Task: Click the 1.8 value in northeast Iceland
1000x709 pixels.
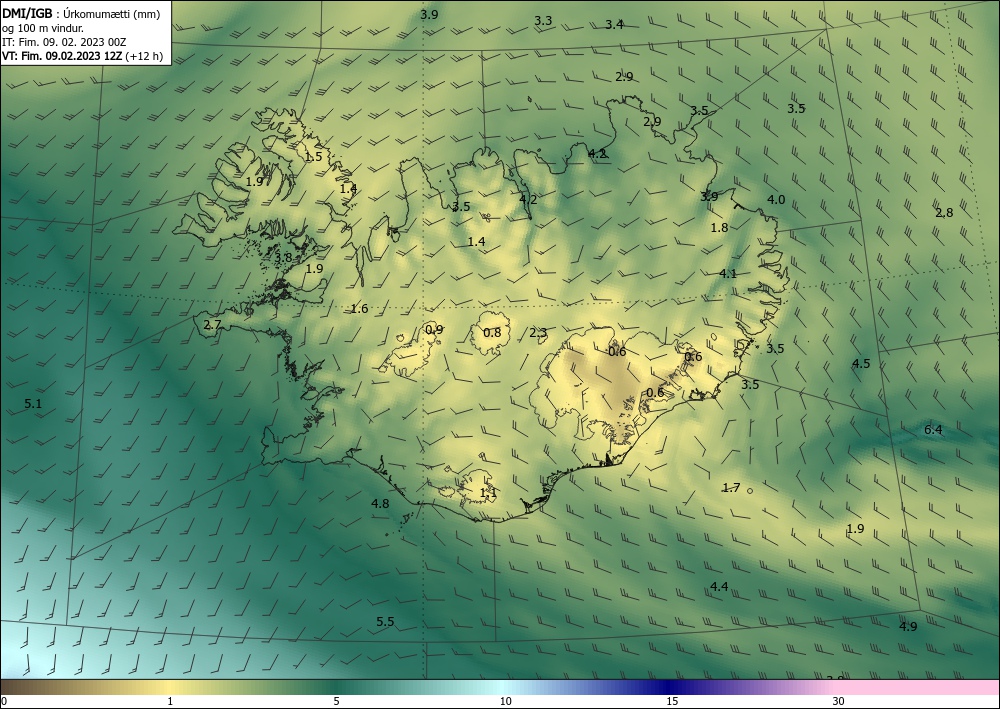Action: [719, 228]
